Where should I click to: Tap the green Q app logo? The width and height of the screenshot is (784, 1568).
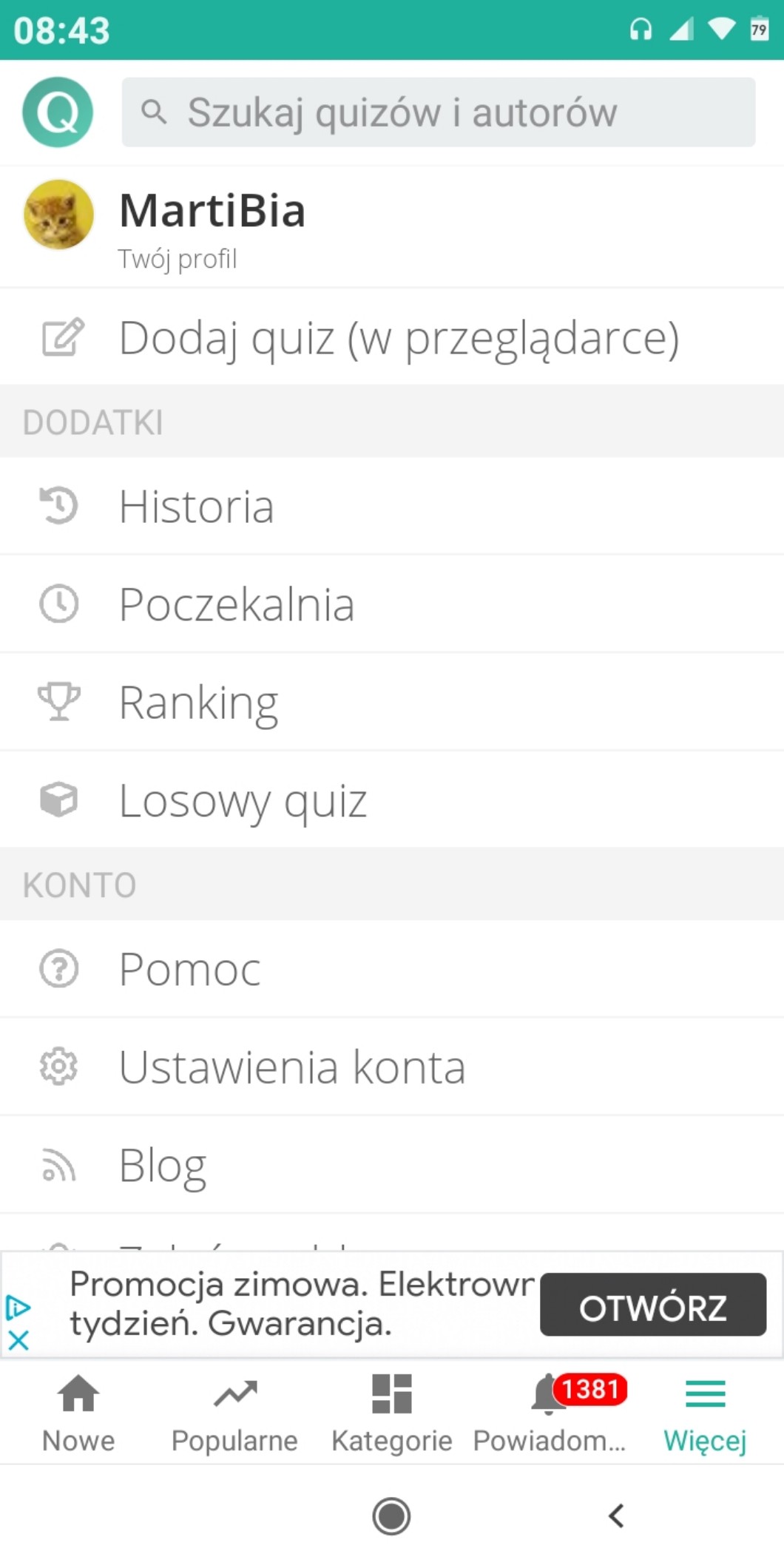coord(58,112)
